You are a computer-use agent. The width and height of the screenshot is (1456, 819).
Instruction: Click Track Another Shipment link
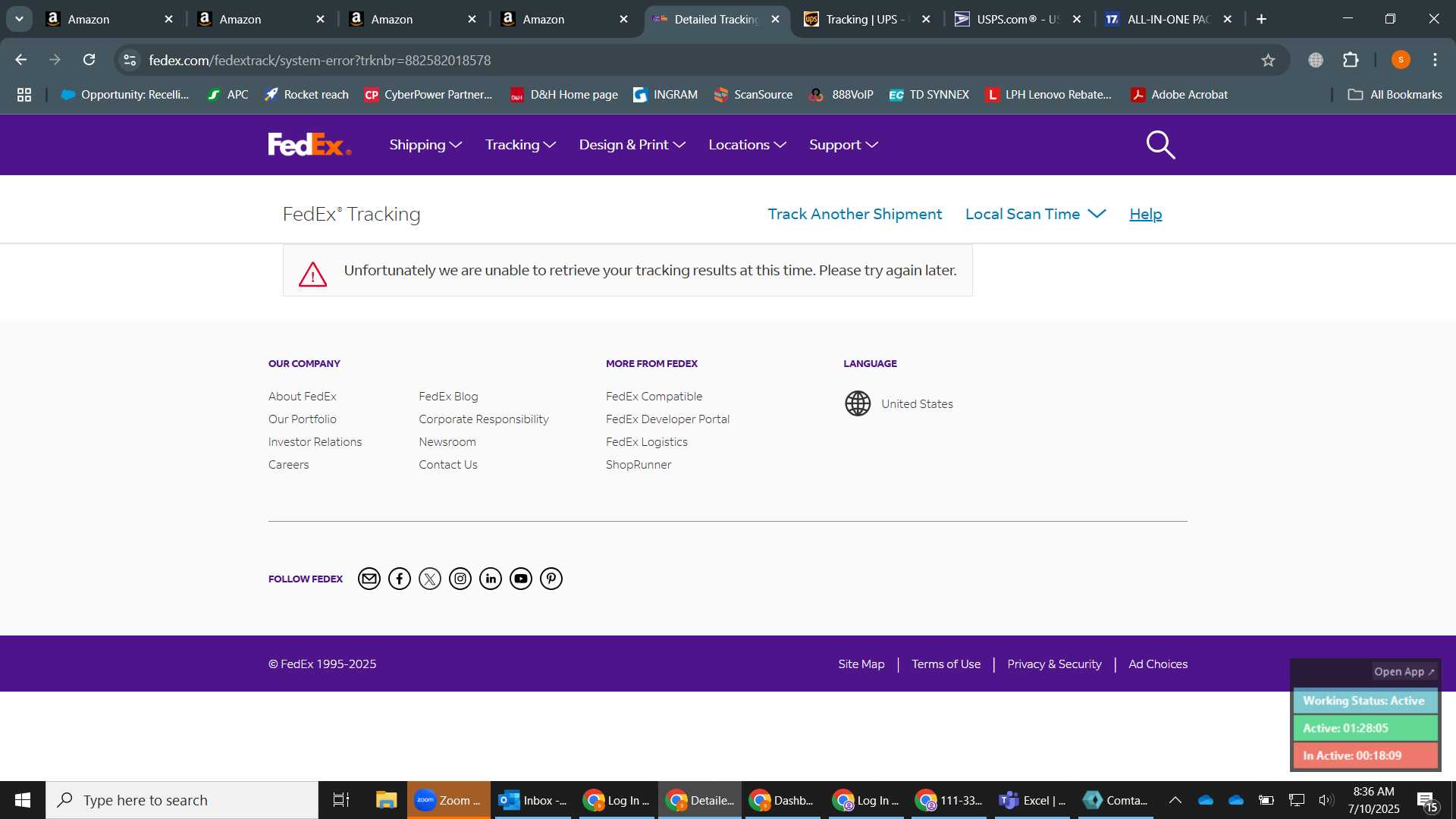[855, 214]
